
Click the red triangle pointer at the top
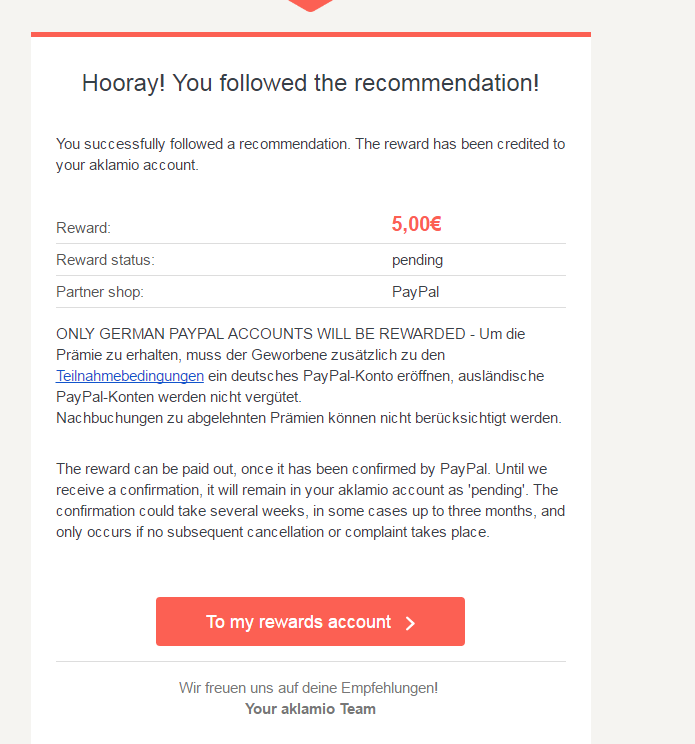311,5
